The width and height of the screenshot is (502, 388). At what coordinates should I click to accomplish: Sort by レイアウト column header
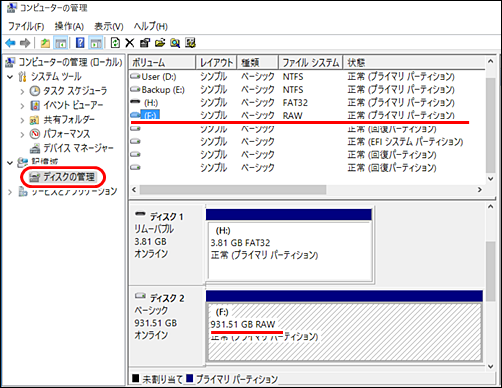click(216, 62)
